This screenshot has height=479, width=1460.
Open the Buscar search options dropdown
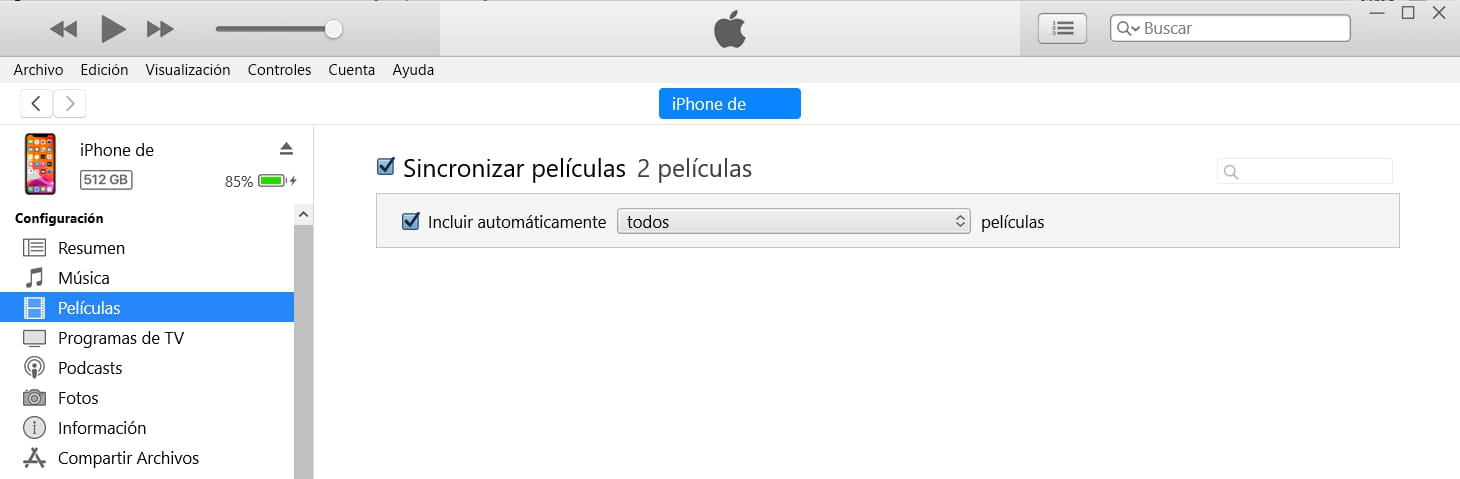tap(1129, 29)
